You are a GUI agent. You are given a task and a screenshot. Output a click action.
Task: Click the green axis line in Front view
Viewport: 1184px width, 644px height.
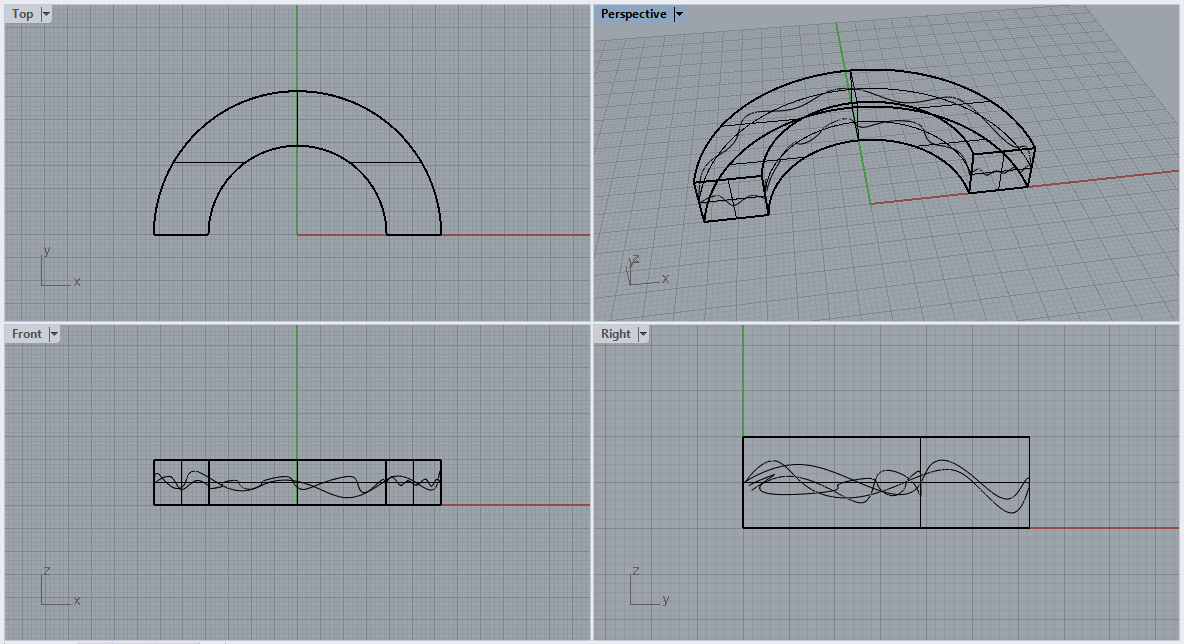[x=297, y=400]
